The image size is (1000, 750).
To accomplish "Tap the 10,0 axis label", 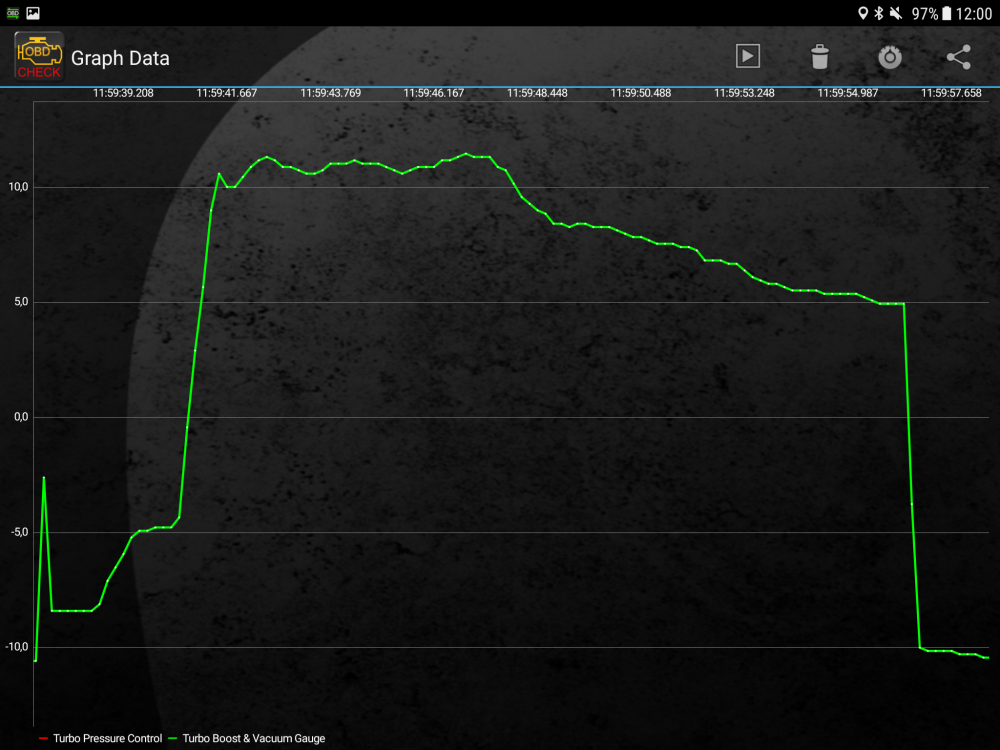I will pyautogui.click(x=18, y=187).
